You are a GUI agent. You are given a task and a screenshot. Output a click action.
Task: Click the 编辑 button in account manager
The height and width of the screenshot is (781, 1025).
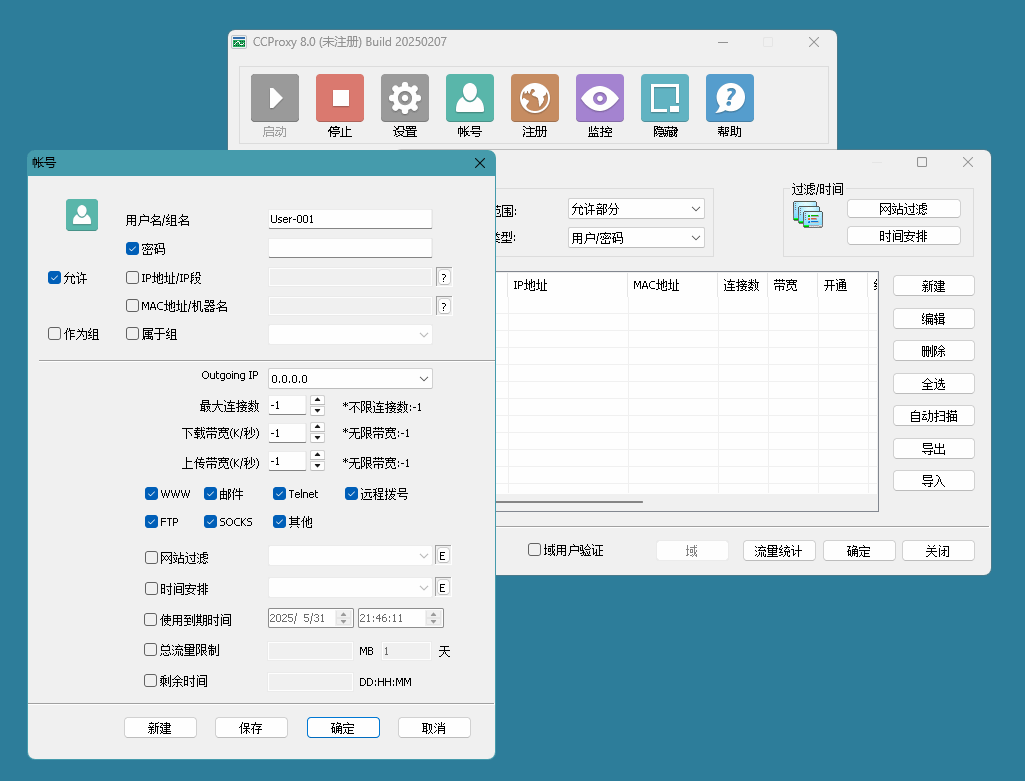click(x=933, y=318)
